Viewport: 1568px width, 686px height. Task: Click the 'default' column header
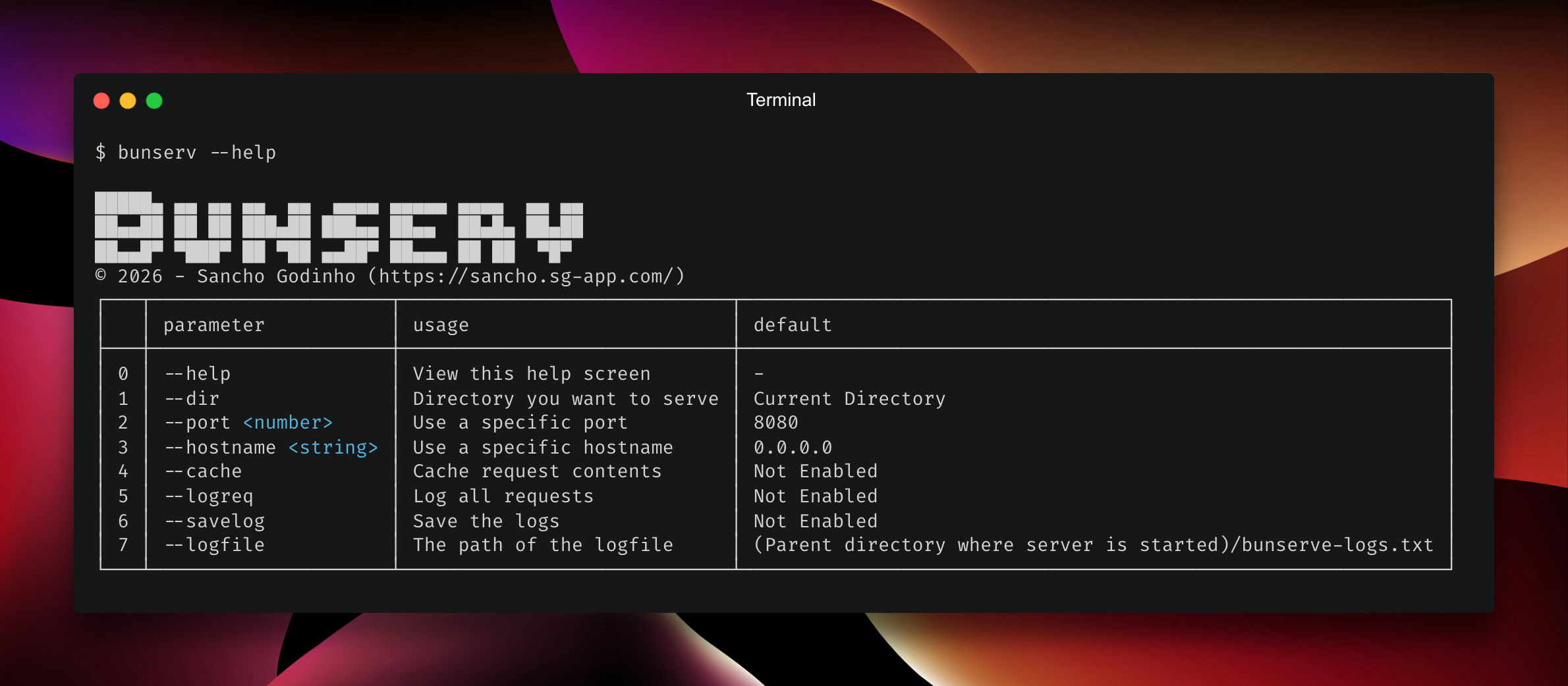[x=793, y=325]
